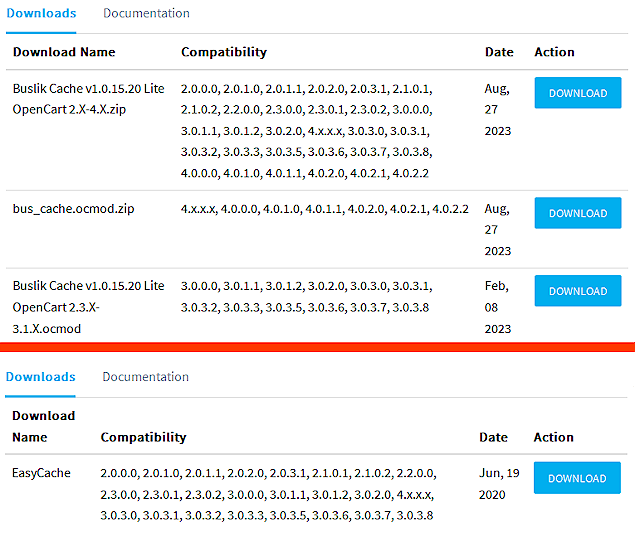Download Buslik Cache Lite OpenCart 2.3.X-3.1.X.ocmod
Image resolution: width=636 pixels, height=533 pixels.
coord(578,291)
